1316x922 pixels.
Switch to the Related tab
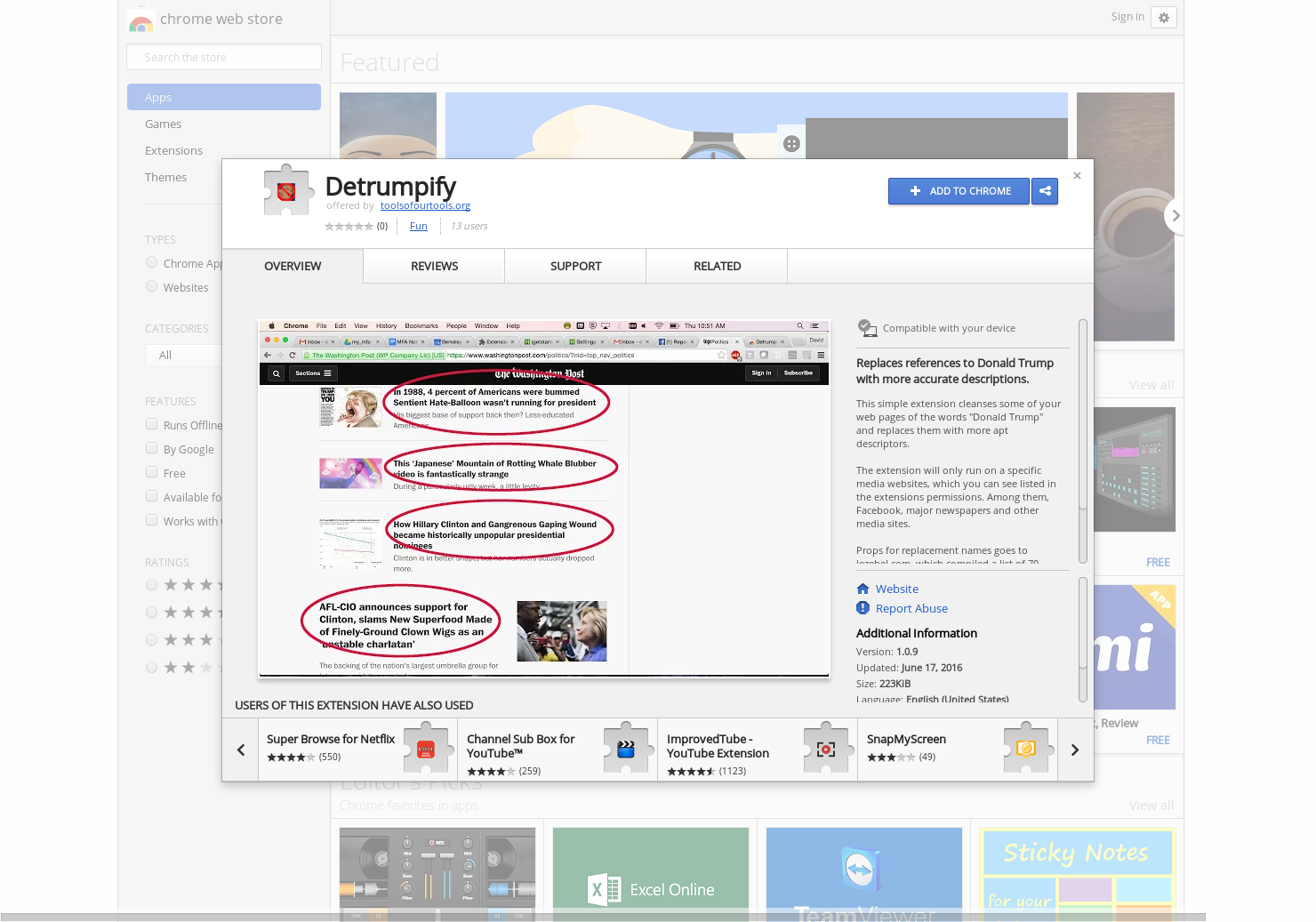(717, 266)
